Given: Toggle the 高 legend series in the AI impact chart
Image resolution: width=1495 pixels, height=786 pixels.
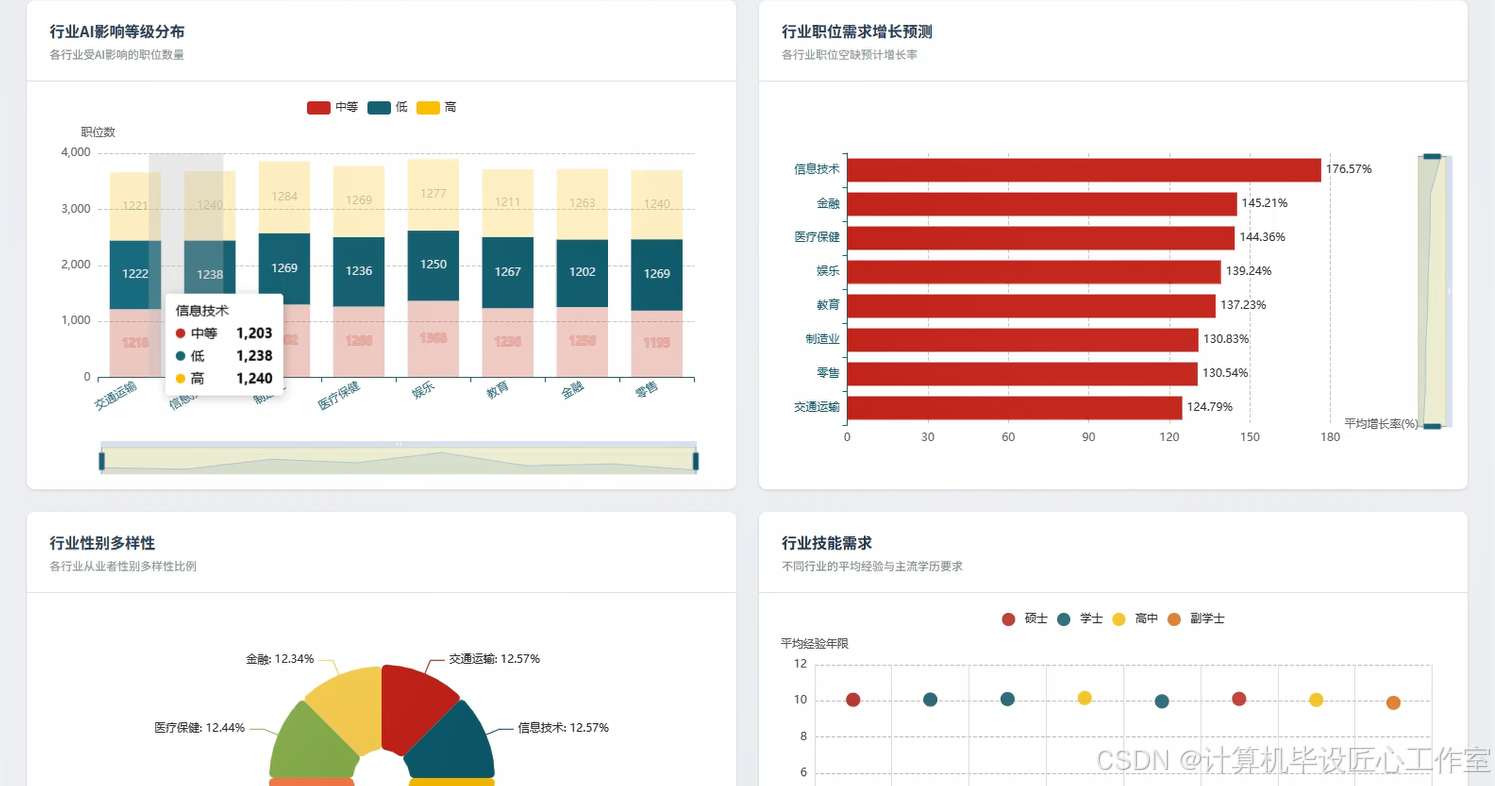Looking at the screenshot, I should pos(436,107).
